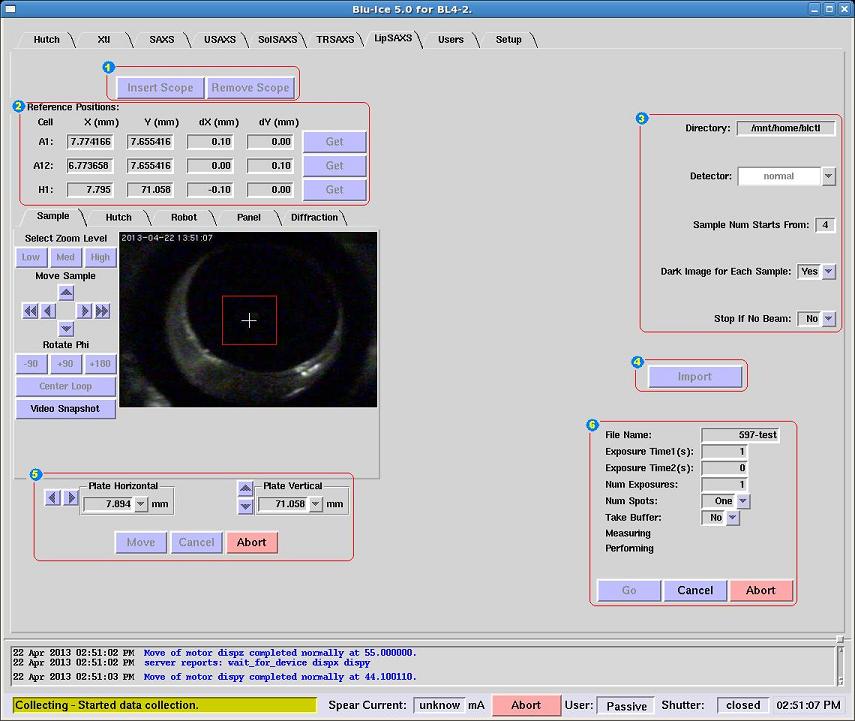Image resolution: width=855 pixels, height=721 pixels.
Task: Click the Move Sample down arrow
Action: 66,329
